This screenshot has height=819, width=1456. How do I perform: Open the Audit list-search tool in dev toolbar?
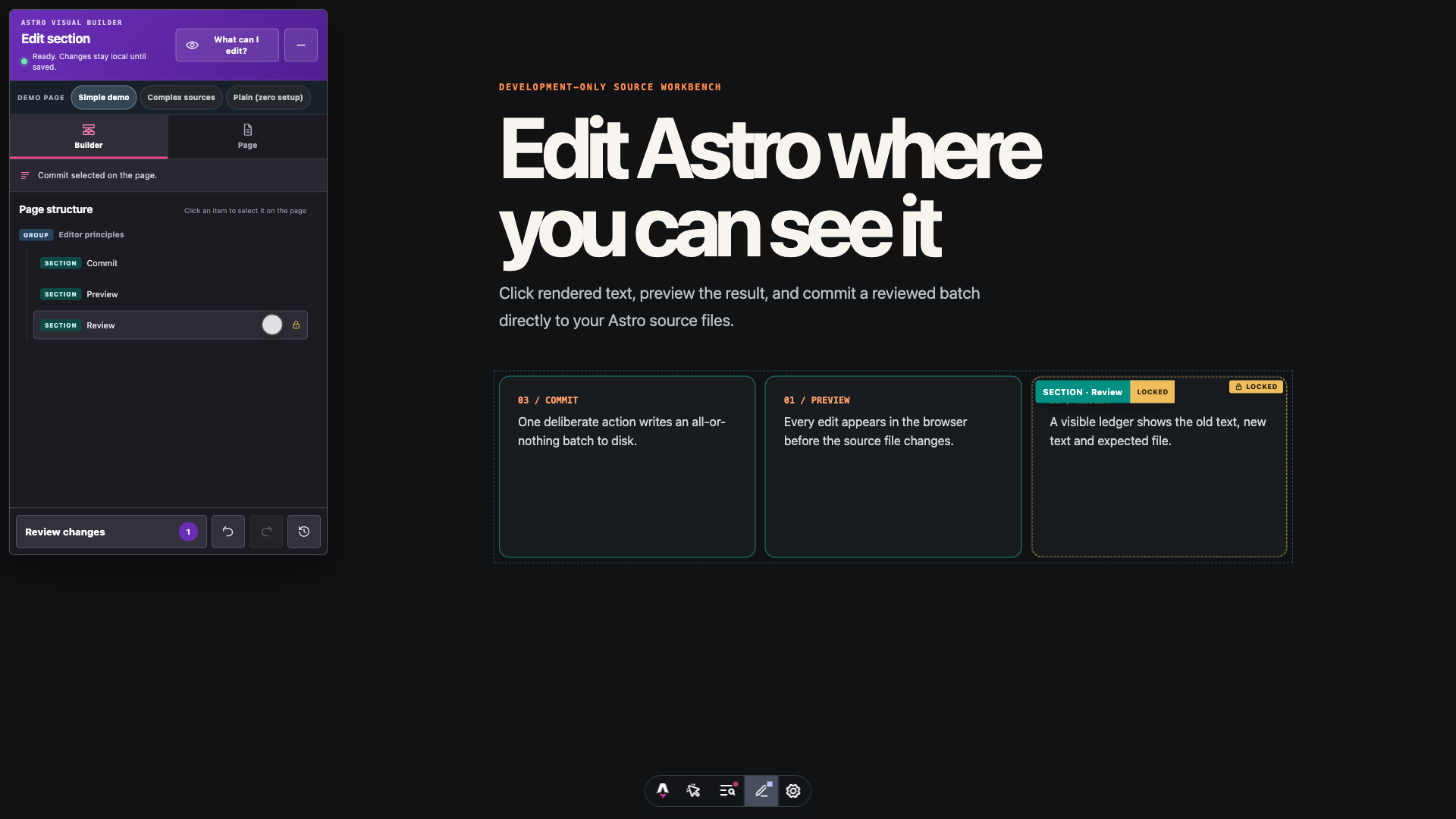728,791
